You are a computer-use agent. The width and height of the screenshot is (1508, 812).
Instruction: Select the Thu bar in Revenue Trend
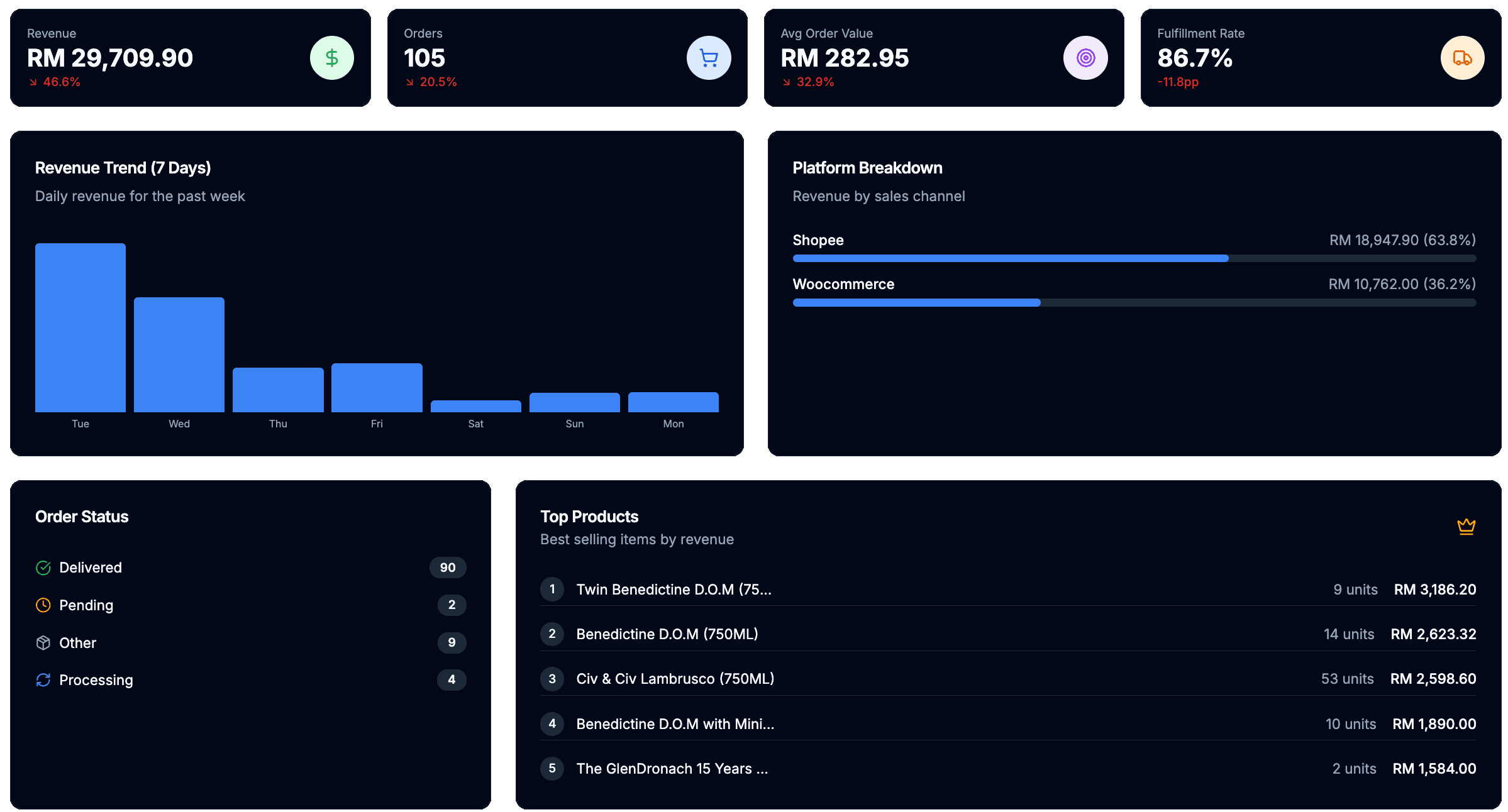click(x=278, y=390)
